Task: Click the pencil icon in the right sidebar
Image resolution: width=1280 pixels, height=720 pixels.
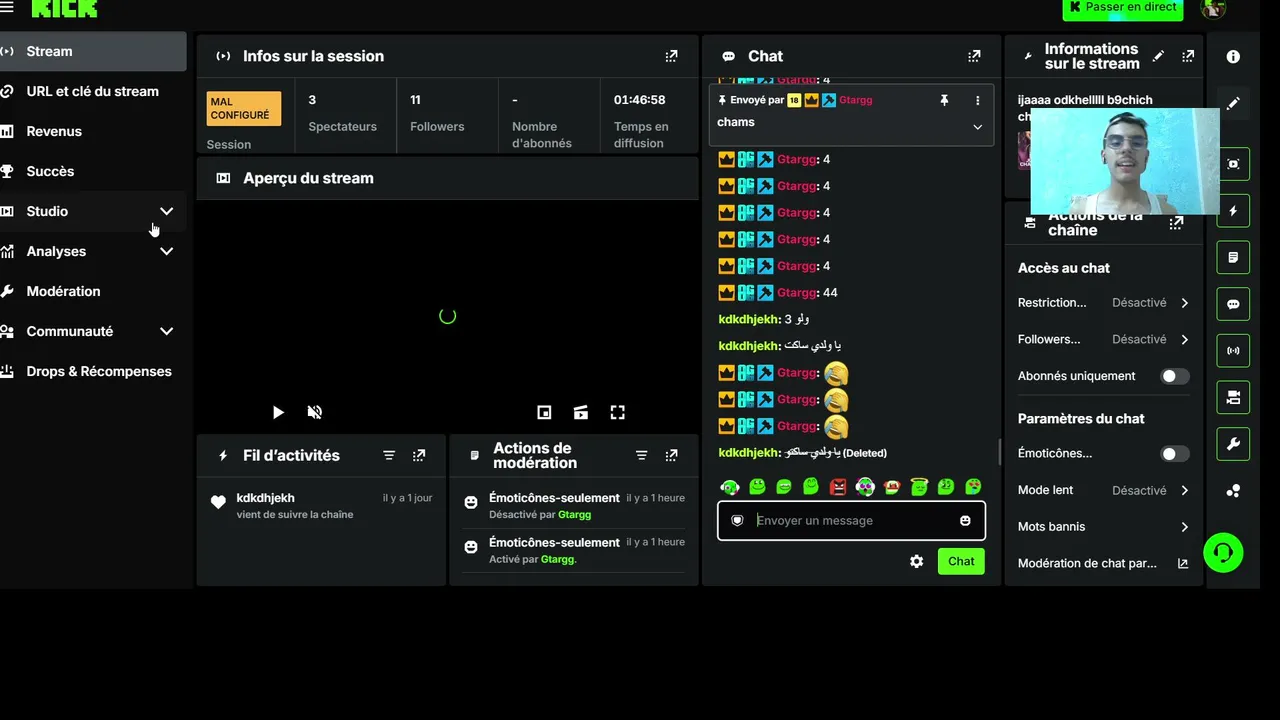Action: [1233, 103]
